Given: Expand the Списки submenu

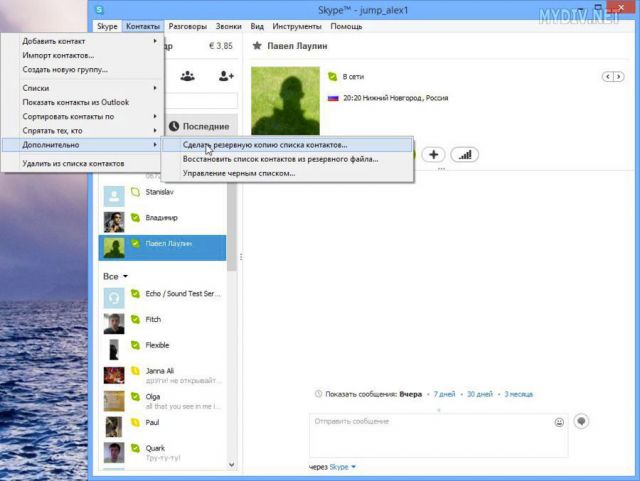Looking at the screenshot, I should coord(82,88).
